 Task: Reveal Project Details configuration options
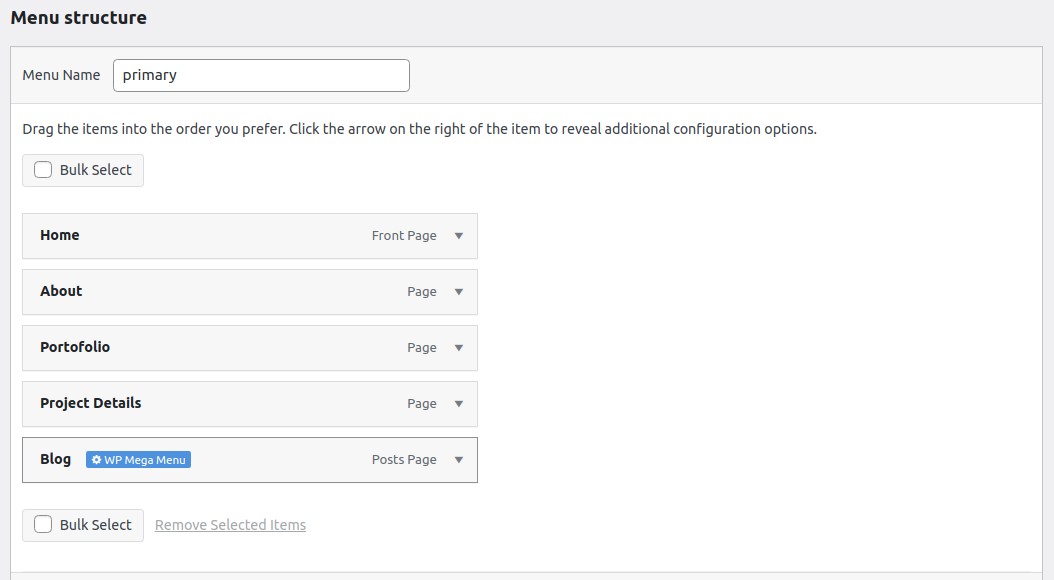[x=459, y=404]
